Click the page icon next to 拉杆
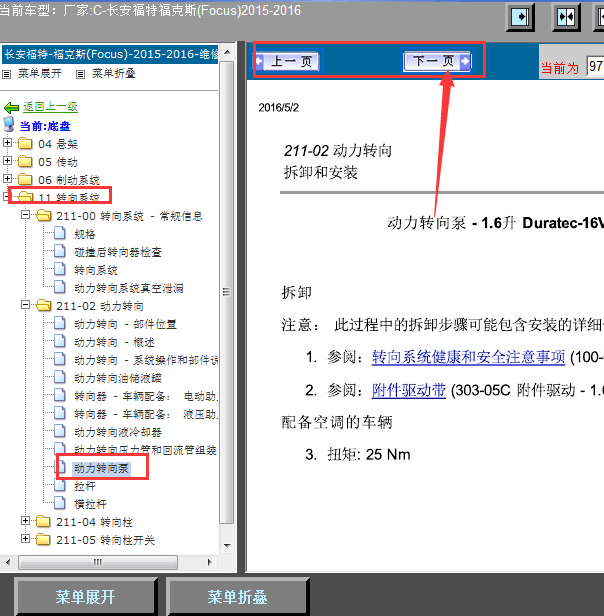This screenshot has height=616, width=604. [61, 486]
